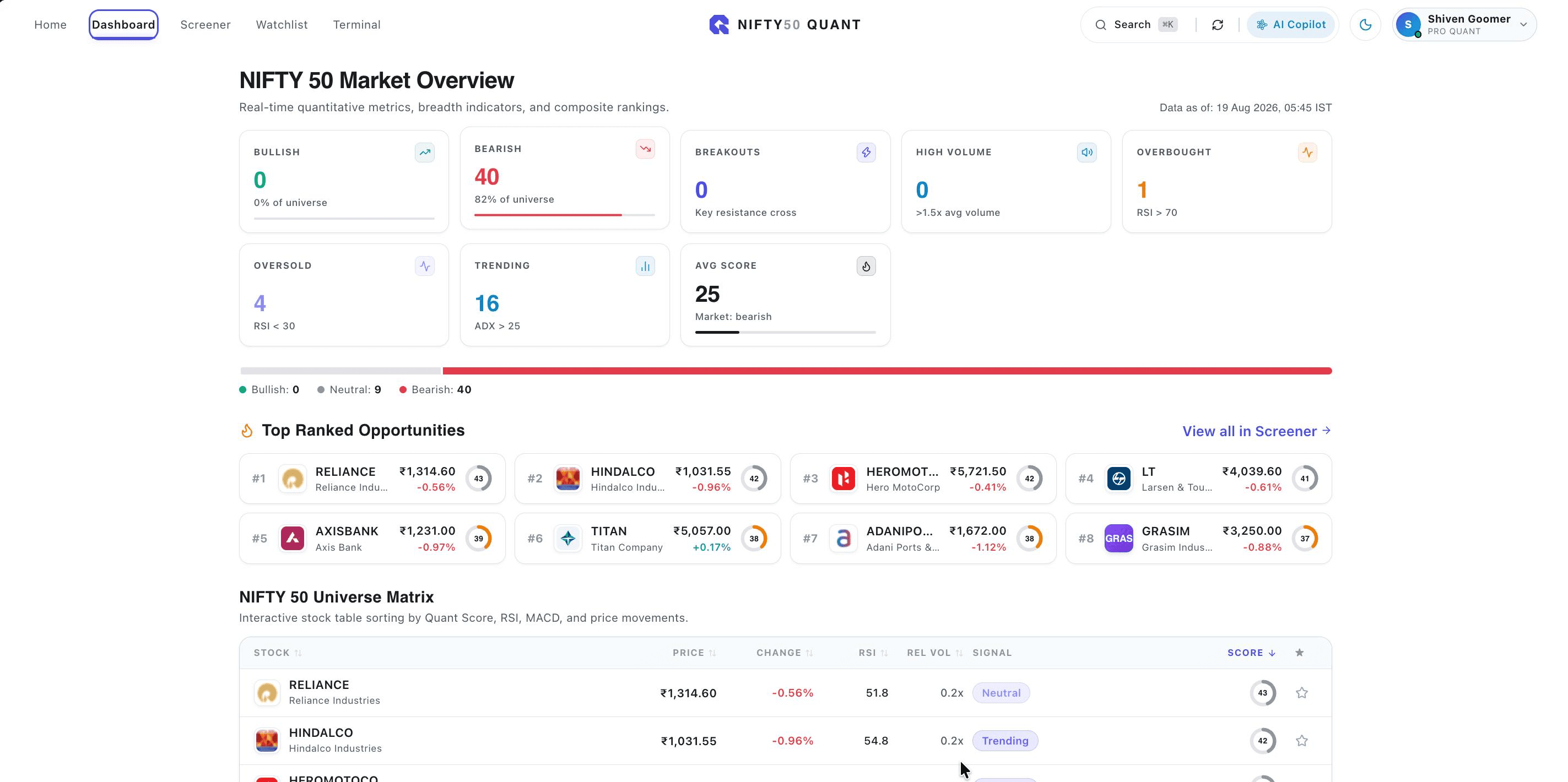Click the Breakouts lightning icon

866,152
